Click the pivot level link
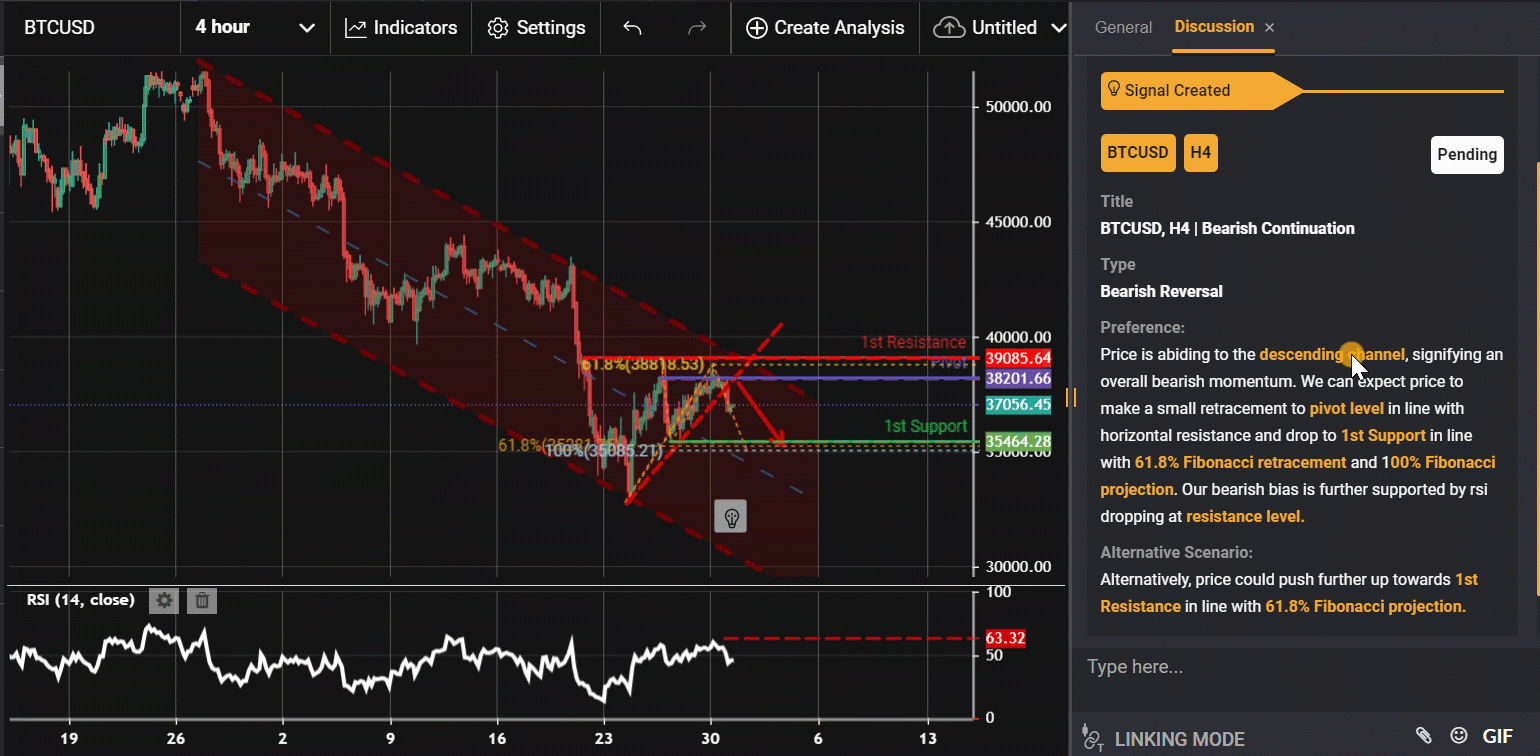 [1346, 408]
